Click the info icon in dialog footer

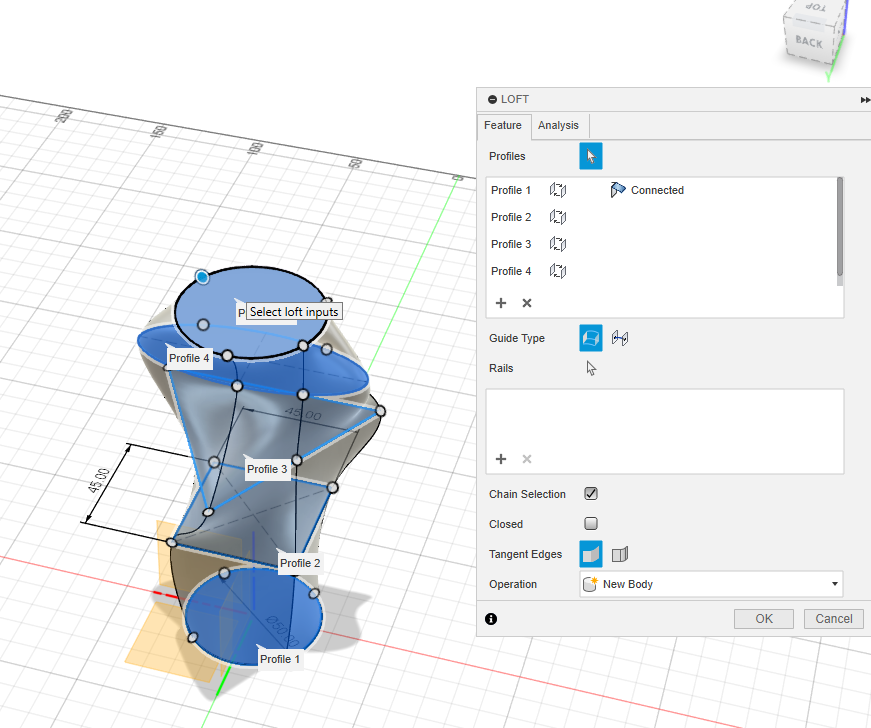(491, 619)
